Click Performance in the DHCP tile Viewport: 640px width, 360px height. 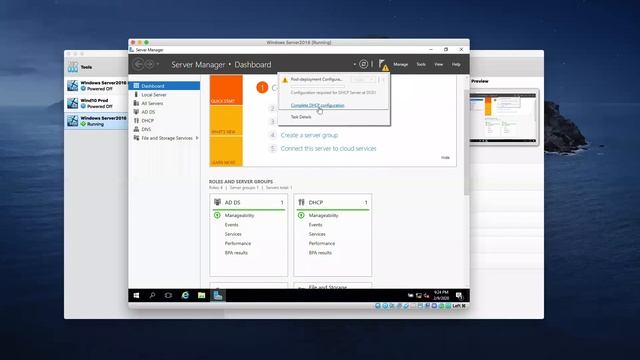point(322,244)
